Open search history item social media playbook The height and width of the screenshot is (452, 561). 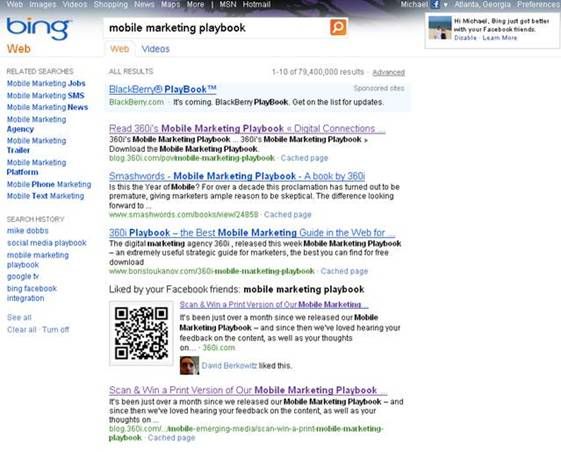[x=47, y=243]
